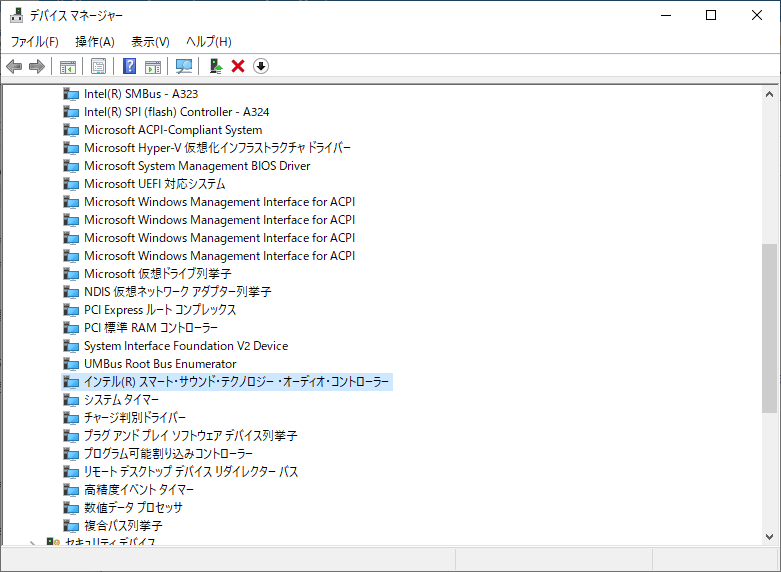Select 数値データ プロセッサ
Viewport: 781px width, 572px height.
133,507
